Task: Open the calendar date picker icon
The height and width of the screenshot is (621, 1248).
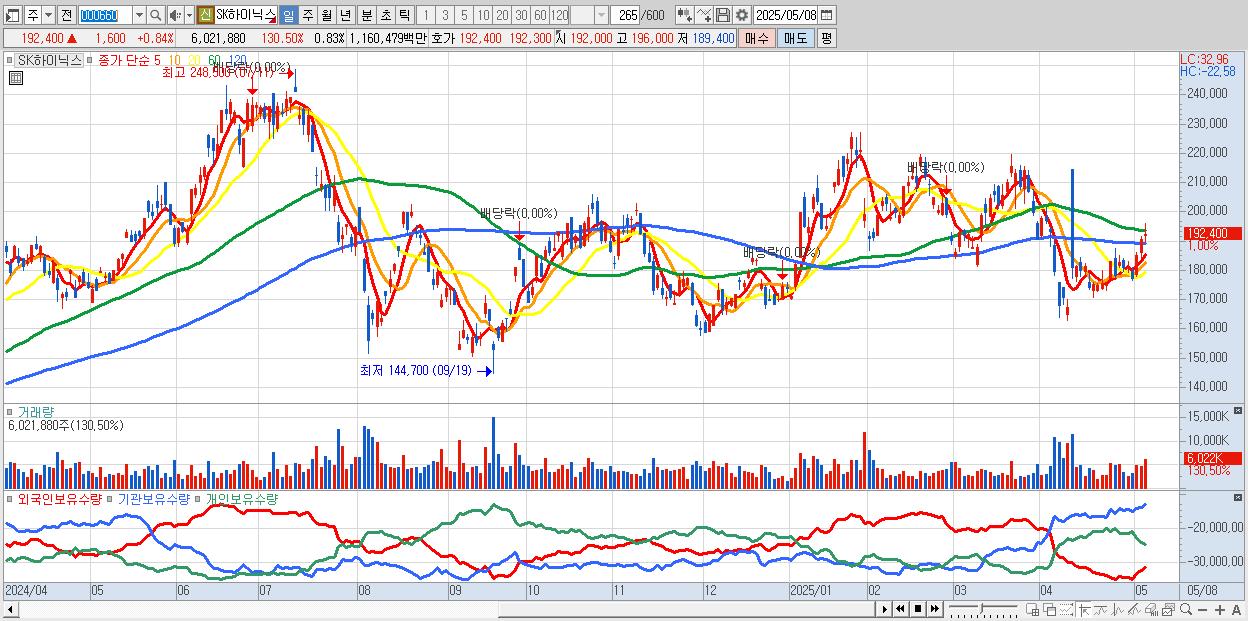Action: coord(826,15)
